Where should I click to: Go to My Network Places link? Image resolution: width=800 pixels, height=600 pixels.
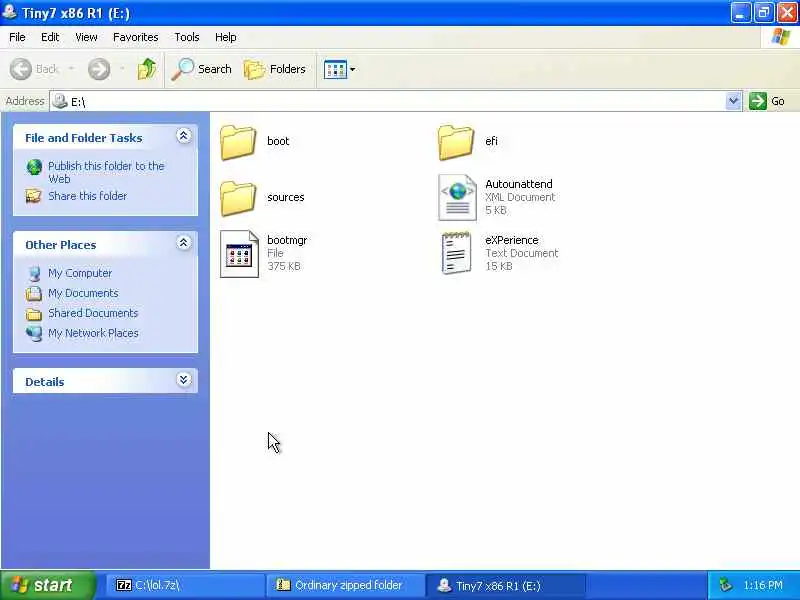93,333
